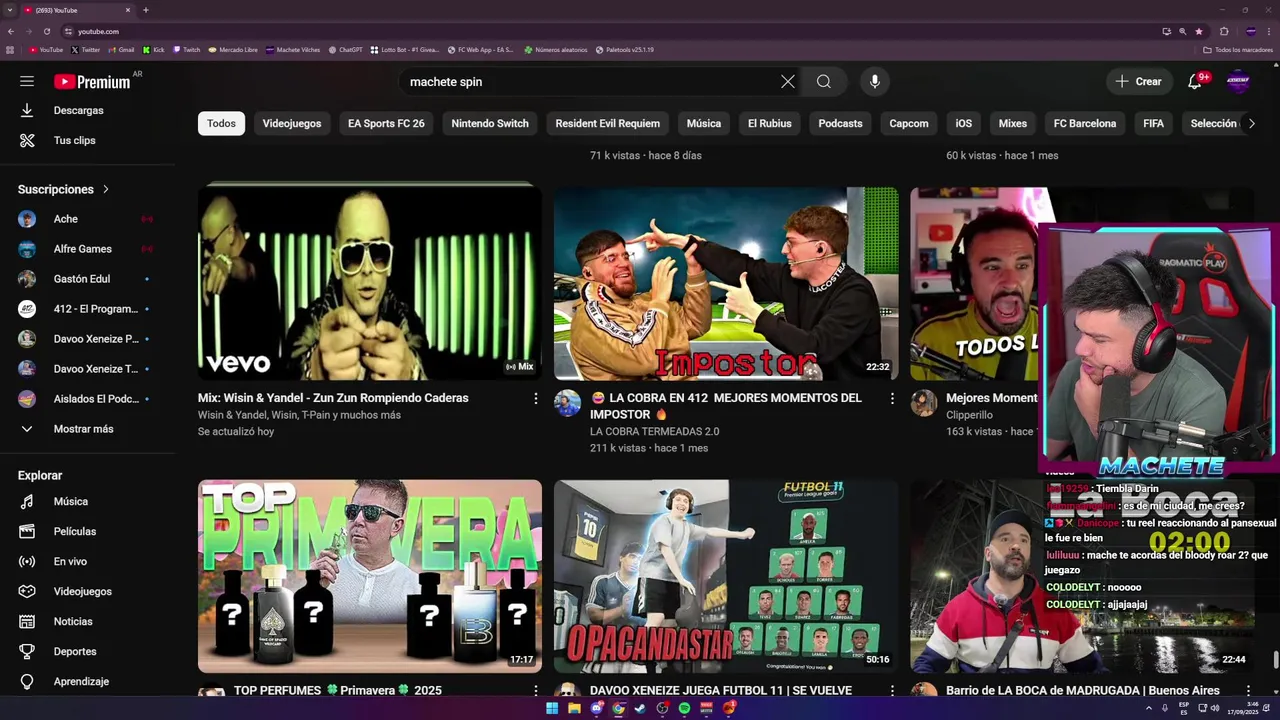
Task: Open the LA COBRA TERMEADAS 2.0 channel name
Action: [x=654, y=432]
